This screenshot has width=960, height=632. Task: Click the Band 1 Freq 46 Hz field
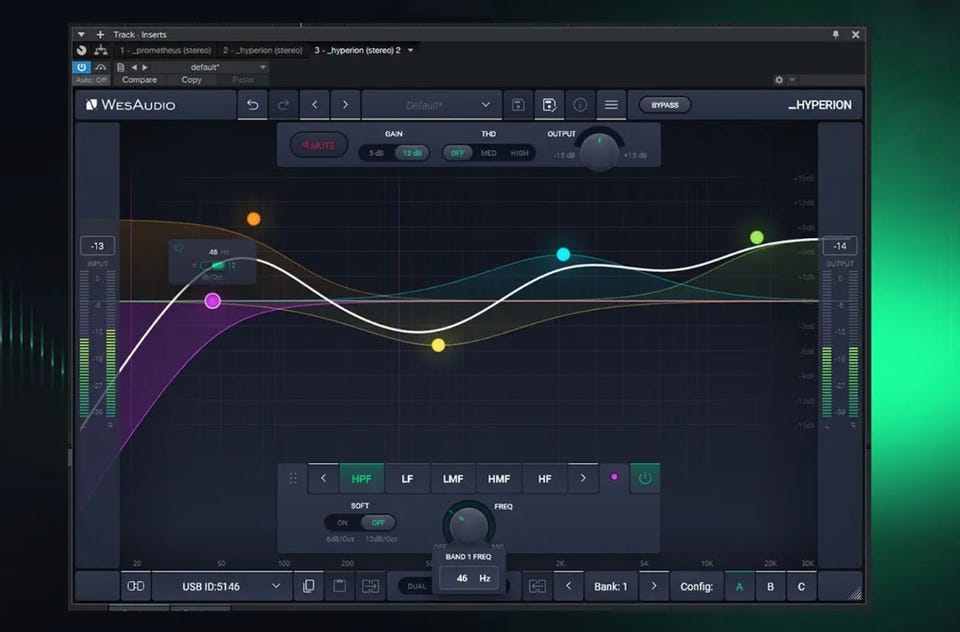click(x=468, y=578)
